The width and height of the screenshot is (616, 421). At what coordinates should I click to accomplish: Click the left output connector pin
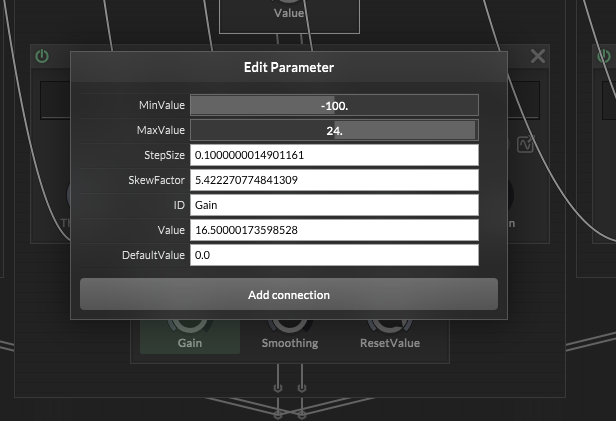point(278,387)
